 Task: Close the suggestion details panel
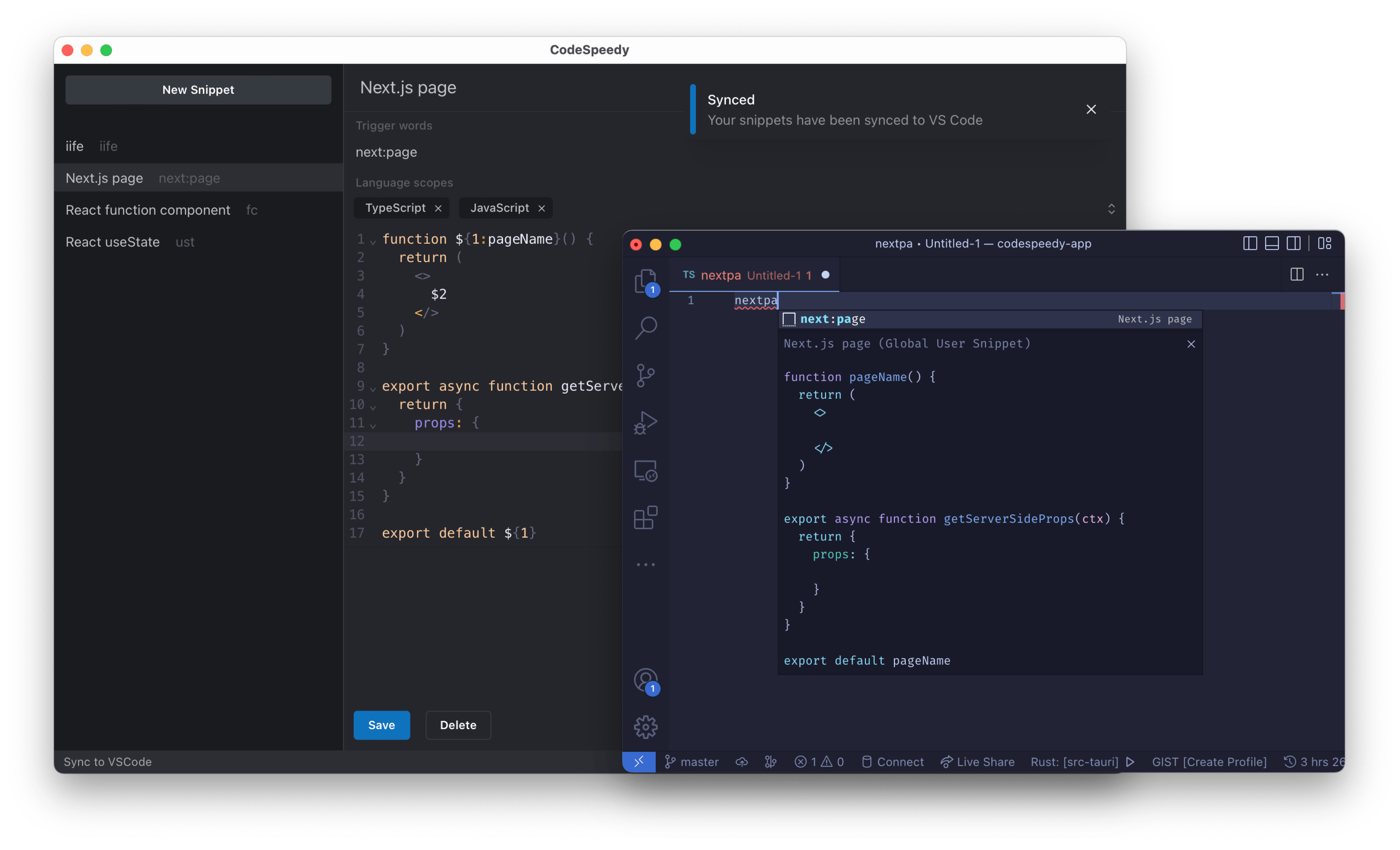1191,344
